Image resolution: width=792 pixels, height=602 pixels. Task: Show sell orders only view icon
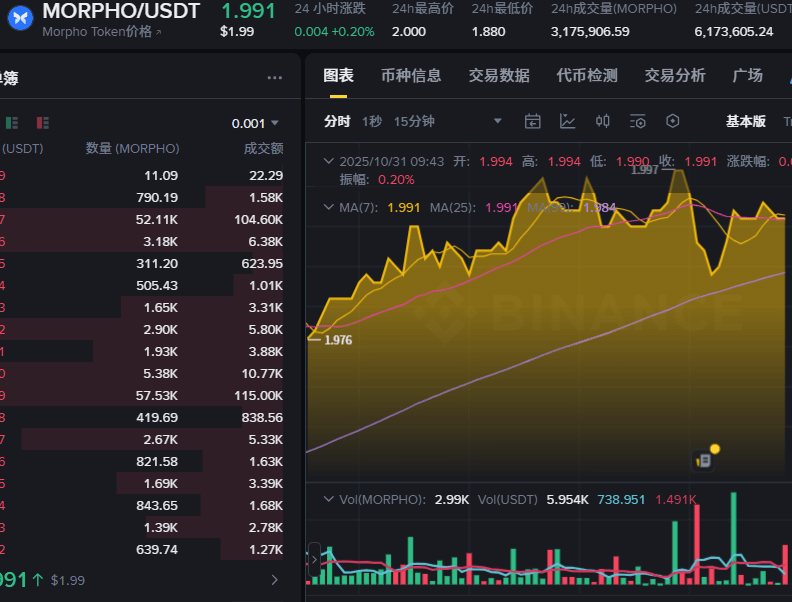(43, 123)
